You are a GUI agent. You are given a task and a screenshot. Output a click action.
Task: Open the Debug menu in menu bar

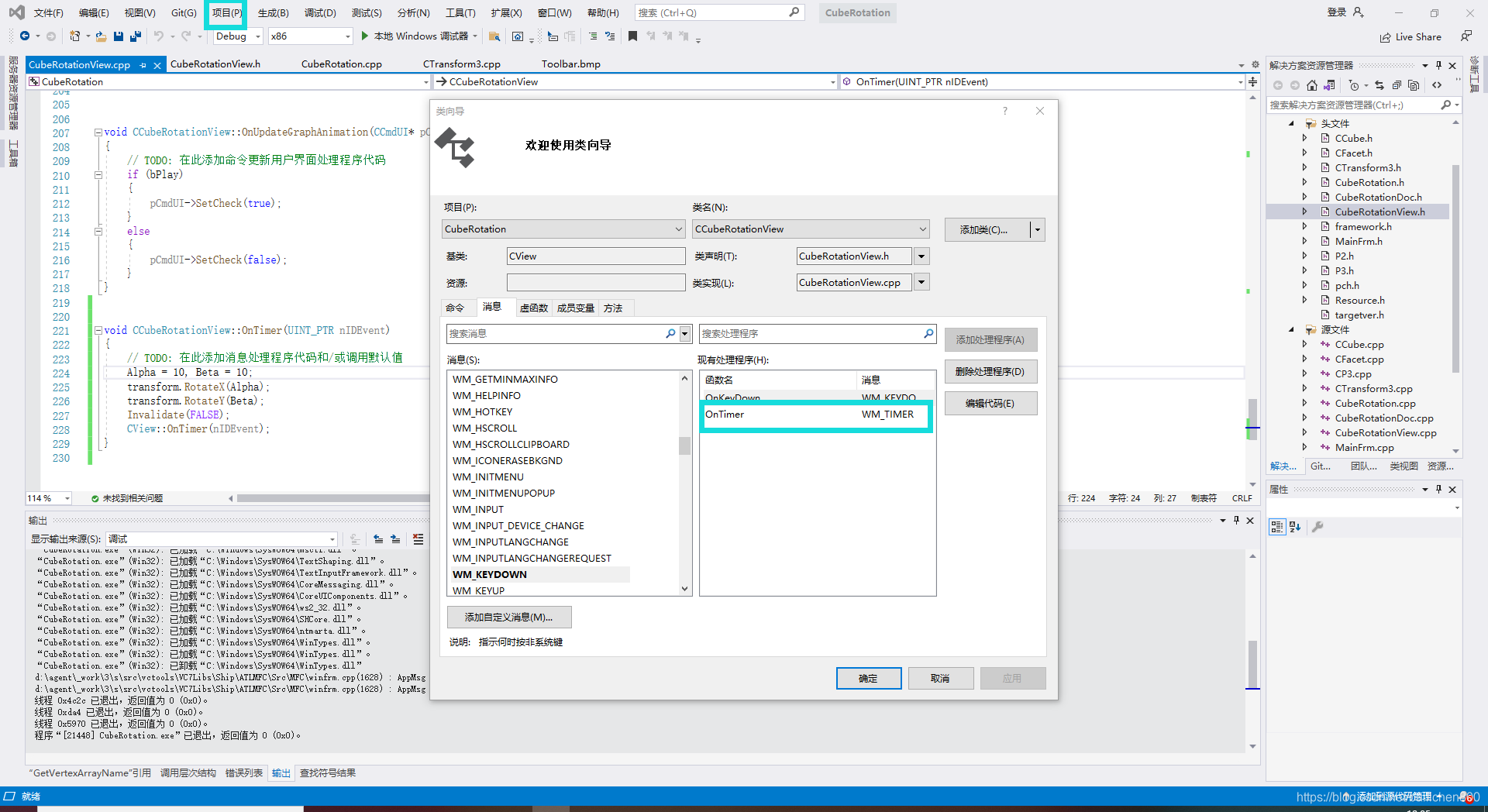point(320,13)
